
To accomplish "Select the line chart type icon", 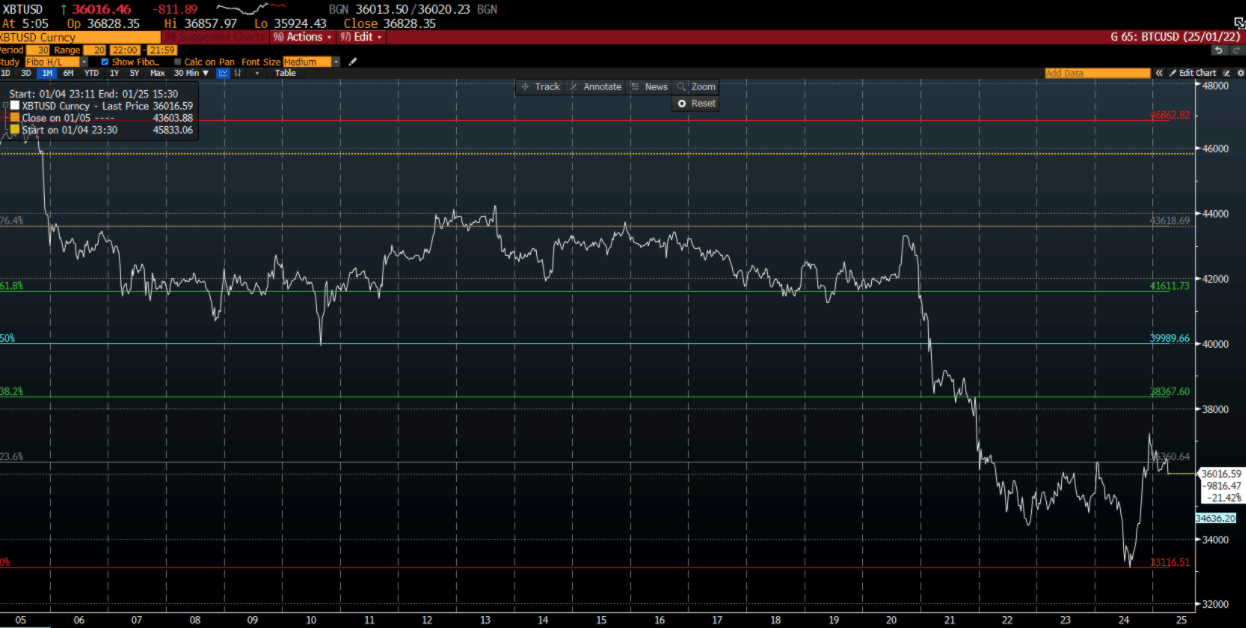I will click(223, 73).
